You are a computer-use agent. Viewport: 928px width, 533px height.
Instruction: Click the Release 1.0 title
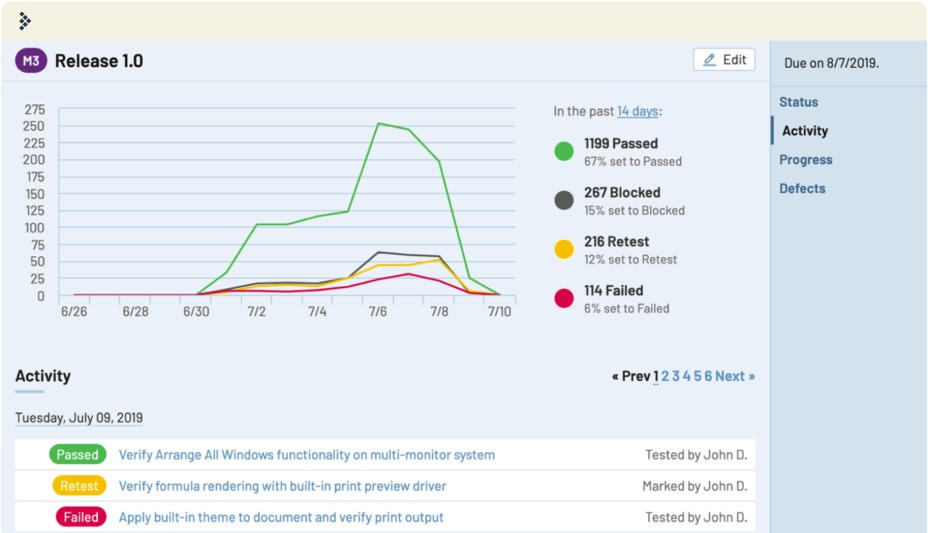point(99,61)
